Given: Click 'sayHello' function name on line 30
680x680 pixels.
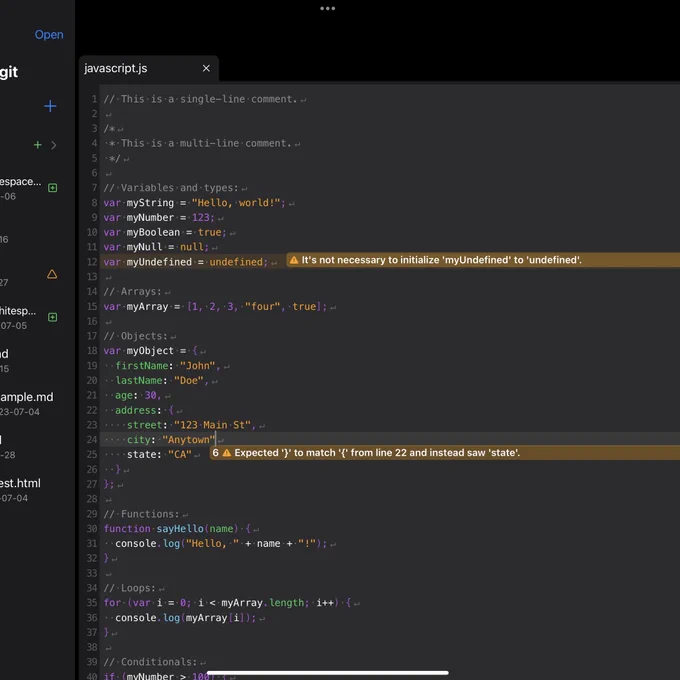Looking at the screenshot, I should point(180,529).
